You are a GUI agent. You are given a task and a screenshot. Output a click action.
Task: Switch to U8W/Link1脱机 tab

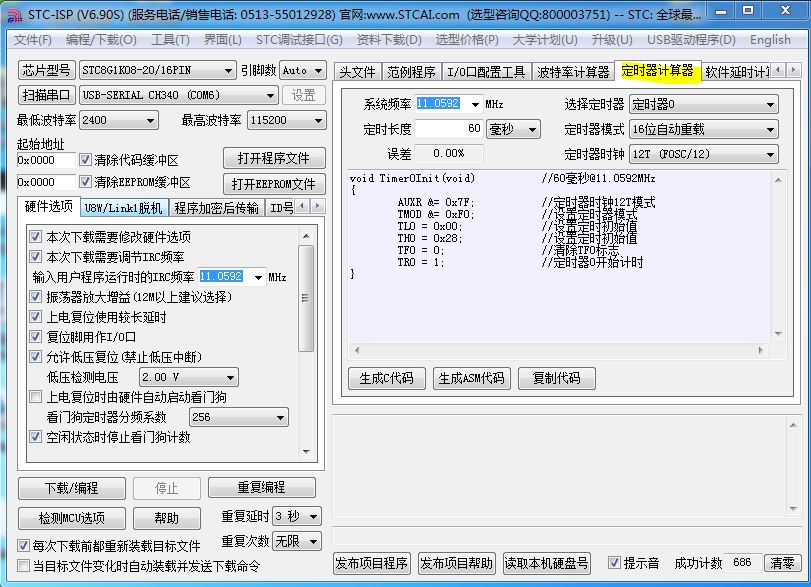124,208
